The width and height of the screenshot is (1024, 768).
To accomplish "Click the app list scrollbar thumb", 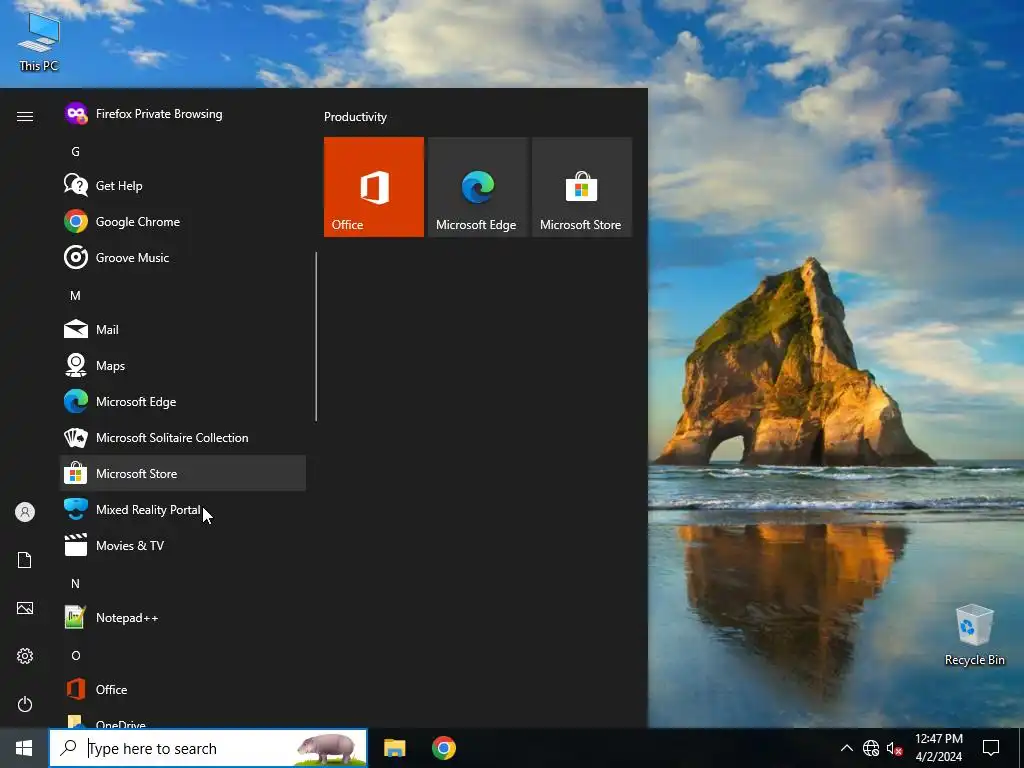I will pos(316,336).
